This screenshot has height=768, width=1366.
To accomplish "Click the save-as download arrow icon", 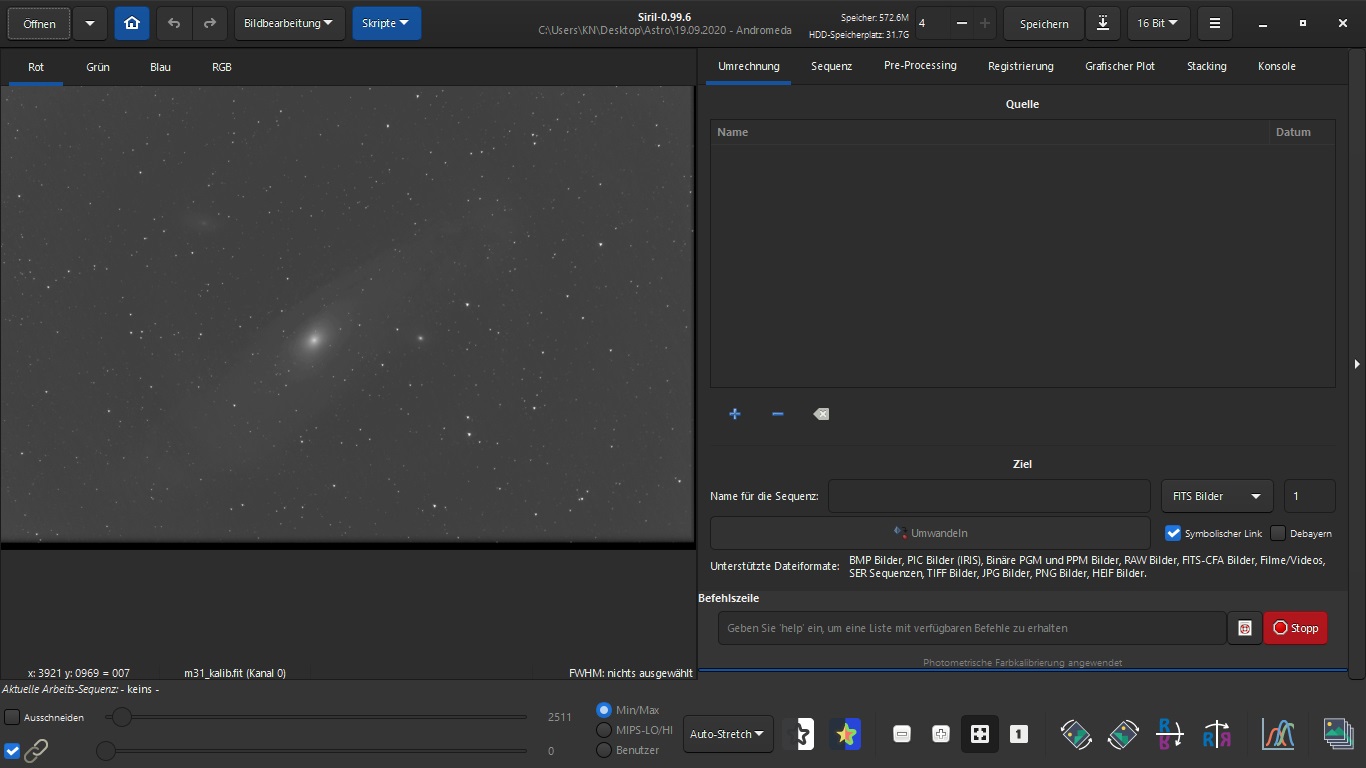I will pos(1102,23).
